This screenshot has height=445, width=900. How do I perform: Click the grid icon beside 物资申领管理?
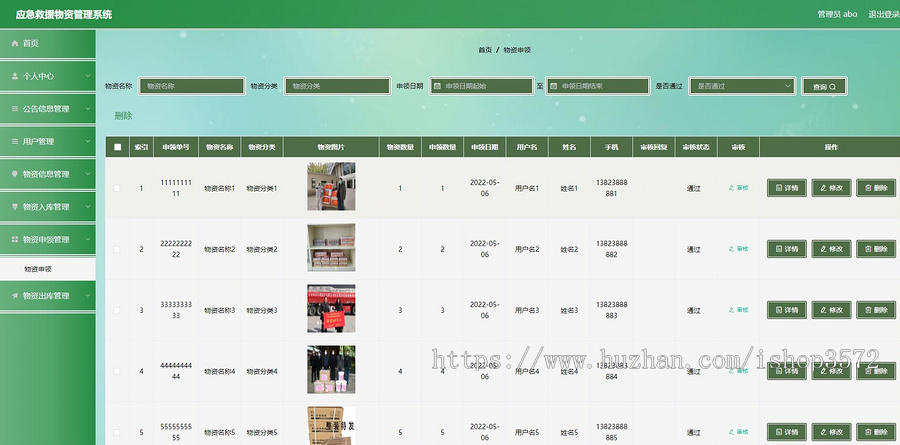[x=15, y=239]
